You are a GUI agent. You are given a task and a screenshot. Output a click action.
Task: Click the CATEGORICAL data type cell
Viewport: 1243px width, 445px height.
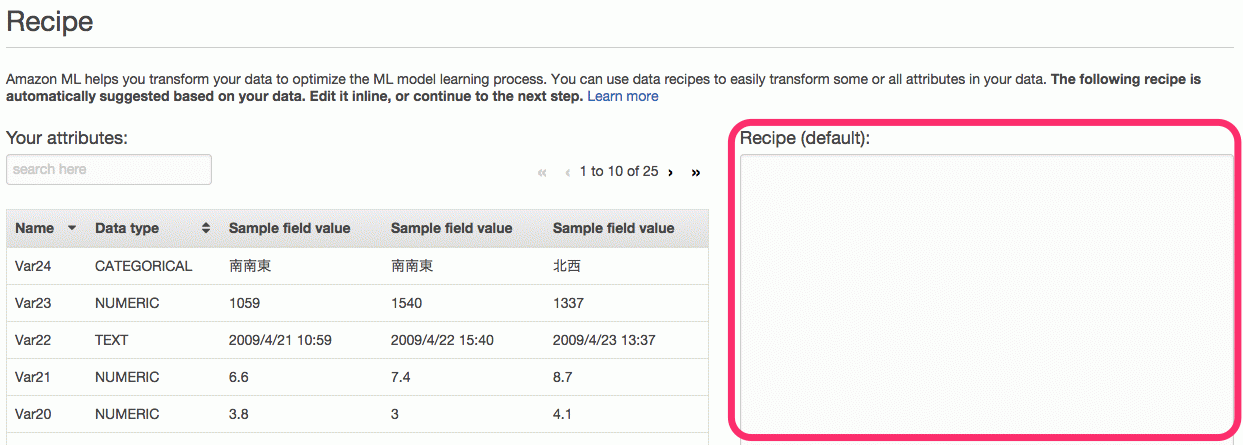pyautogui.click(x=143, y=266)
